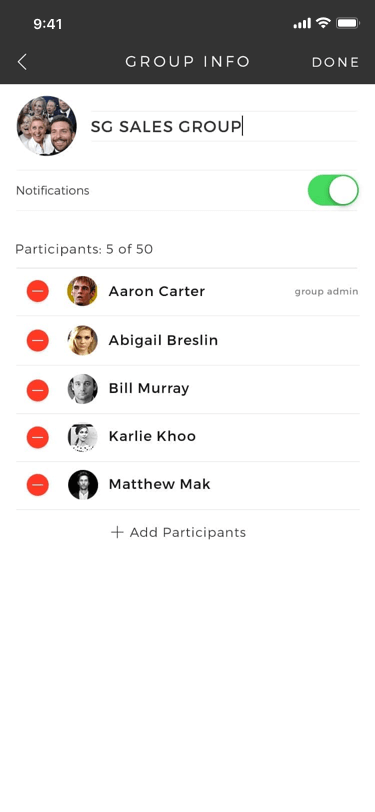Open Matthew Mak's avatar
This screenshot has width=375, height=812.
pos(83,485)
